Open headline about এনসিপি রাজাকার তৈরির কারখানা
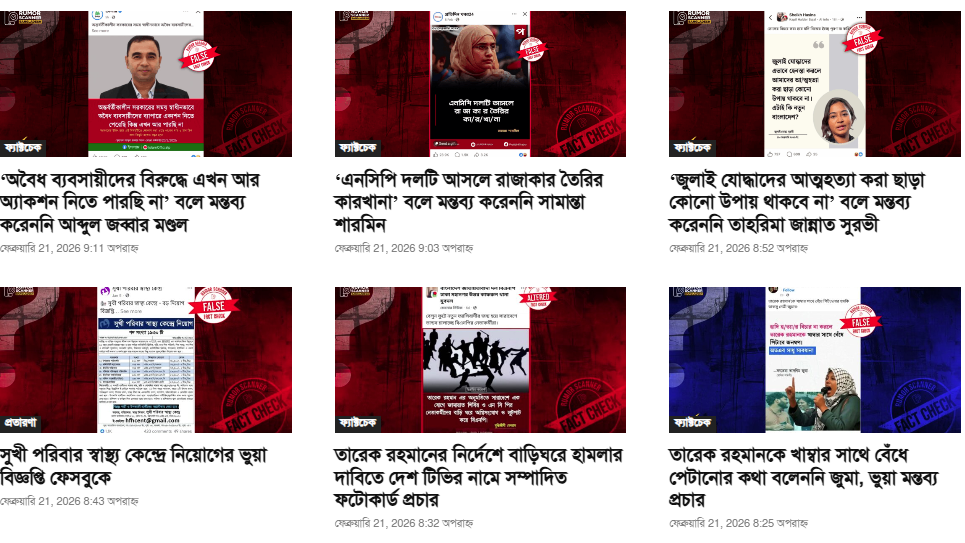Image resolution: width=965 pixels, height=543 pixels. (x=469, y=203)
